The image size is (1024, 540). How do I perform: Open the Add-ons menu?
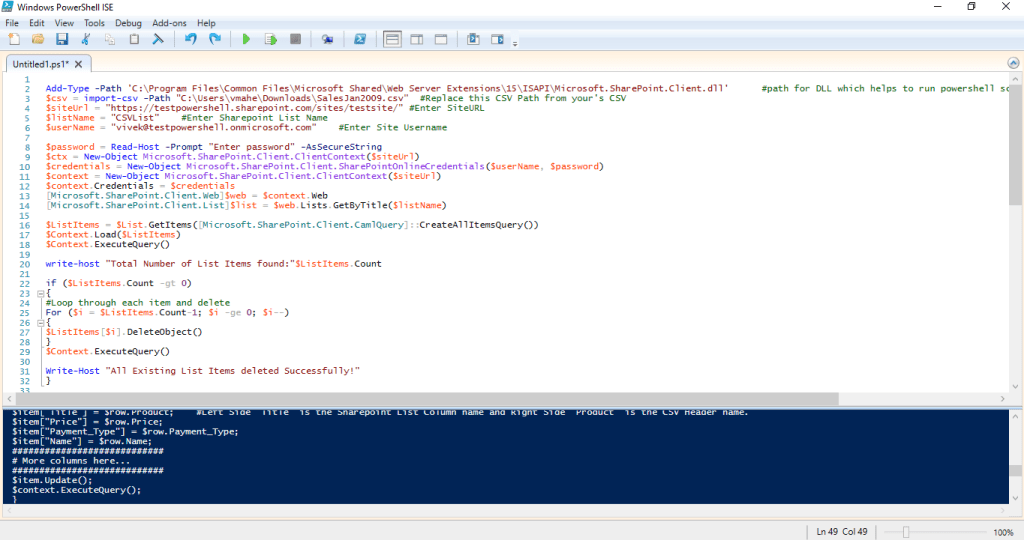[x=169, y=23]
